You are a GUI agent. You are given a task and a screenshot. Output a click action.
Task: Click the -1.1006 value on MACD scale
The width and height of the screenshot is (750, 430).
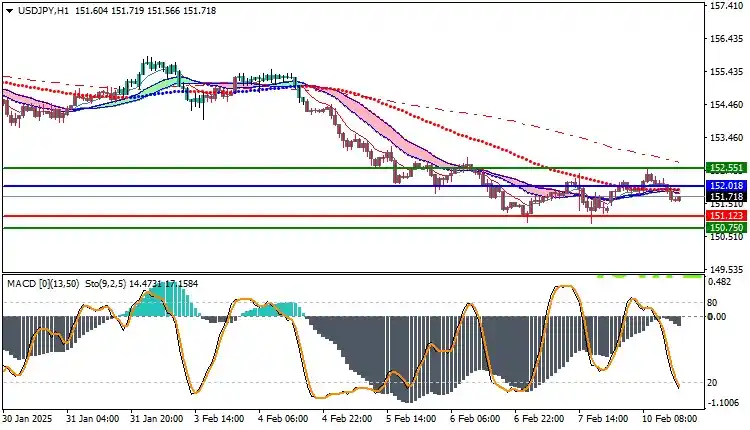coord(724,403)
